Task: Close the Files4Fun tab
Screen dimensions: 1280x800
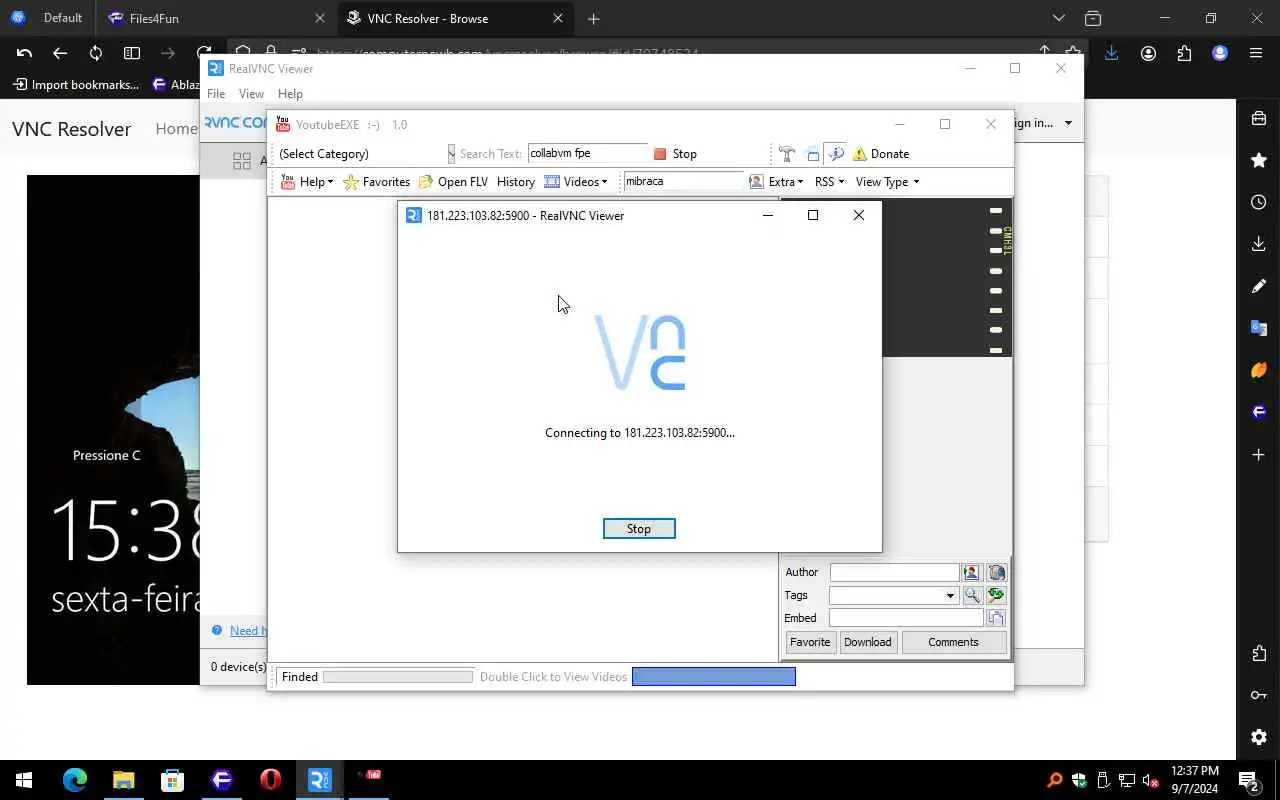Action: (x=320, y=18)
